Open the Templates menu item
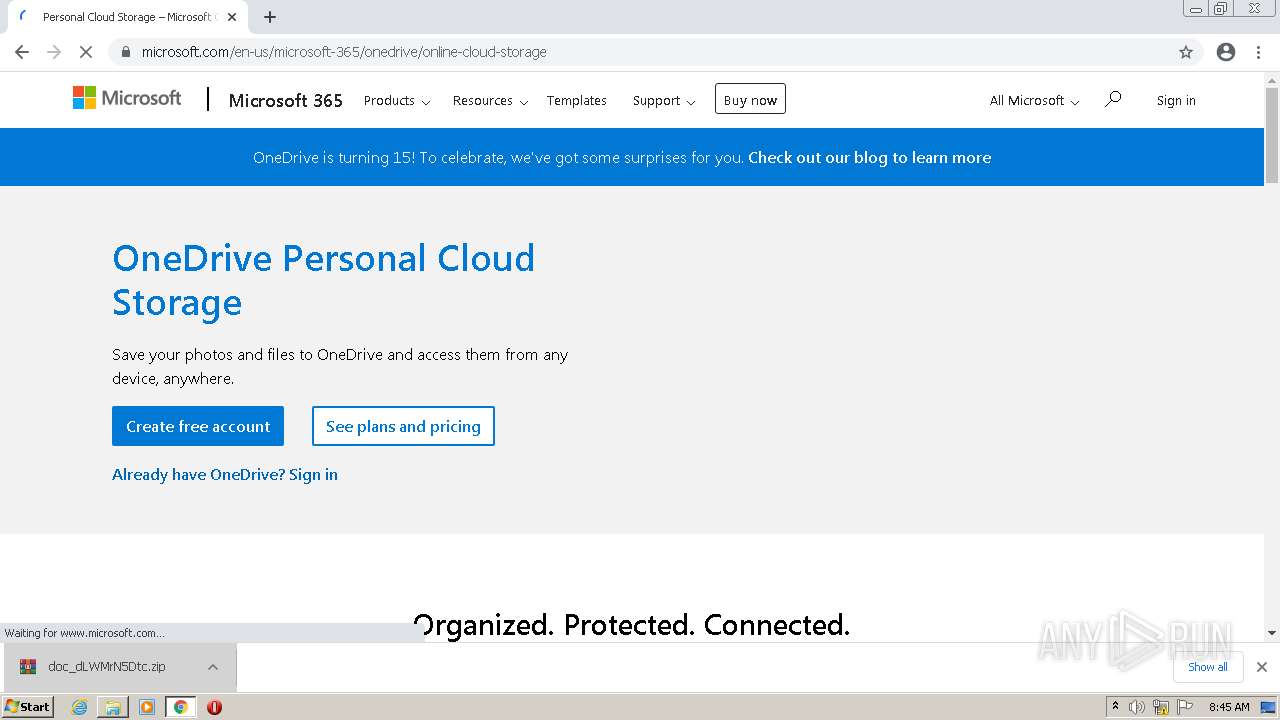Viewport: 1280px width, 720px height. pyautogui.click(x=577, y=100)
